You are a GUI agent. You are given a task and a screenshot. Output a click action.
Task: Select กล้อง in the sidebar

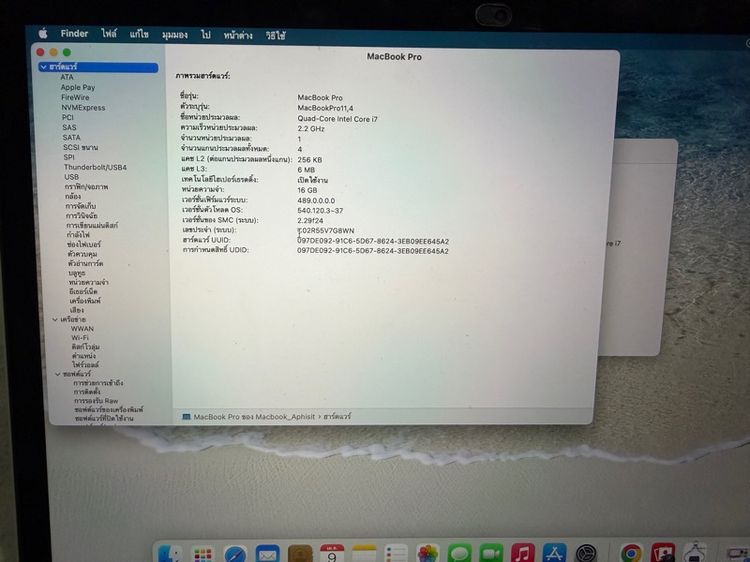point(73,196)
